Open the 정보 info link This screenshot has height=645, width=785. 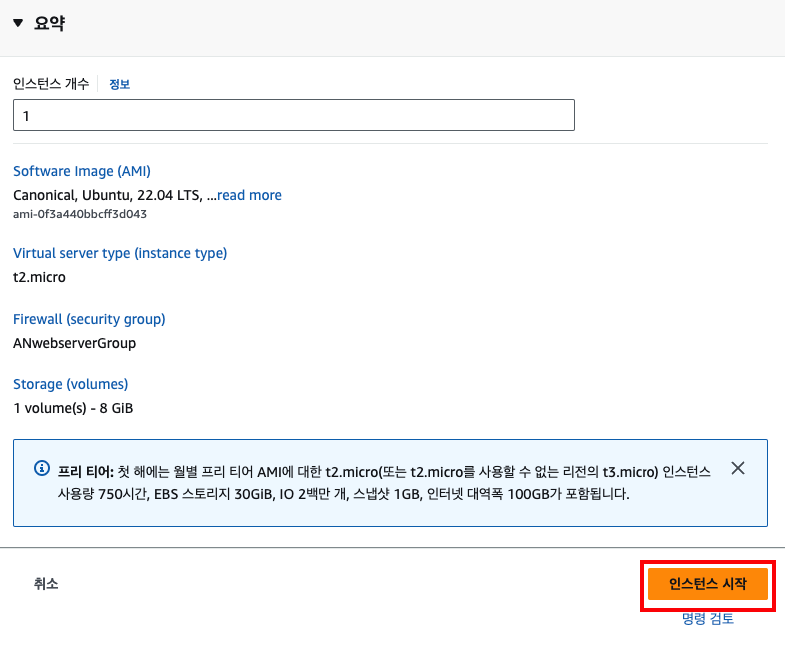click(120, 84)
